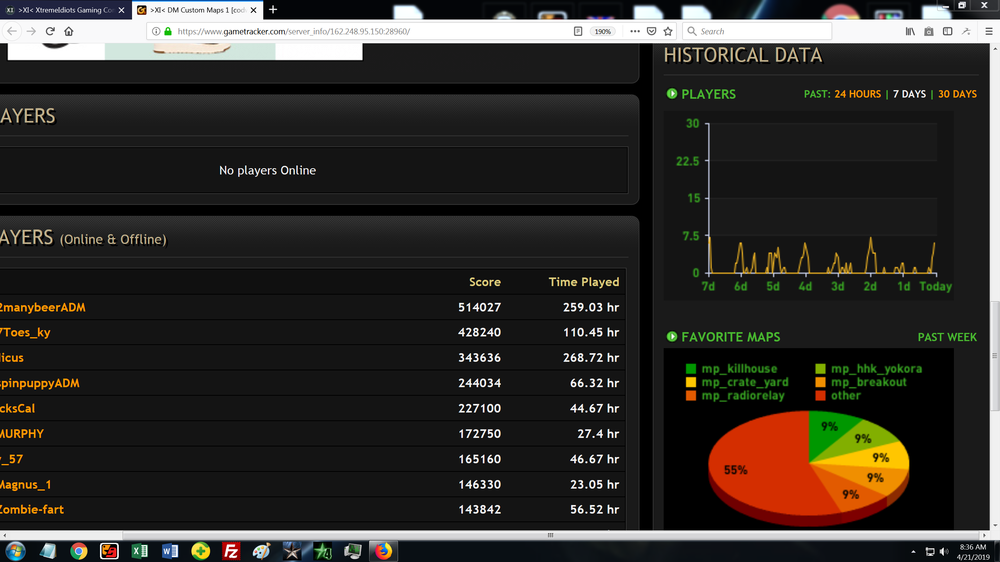Click the browser home icon
Viewport: 1000px width, 562px height.
pyautogui.click(x=69, y=31)
